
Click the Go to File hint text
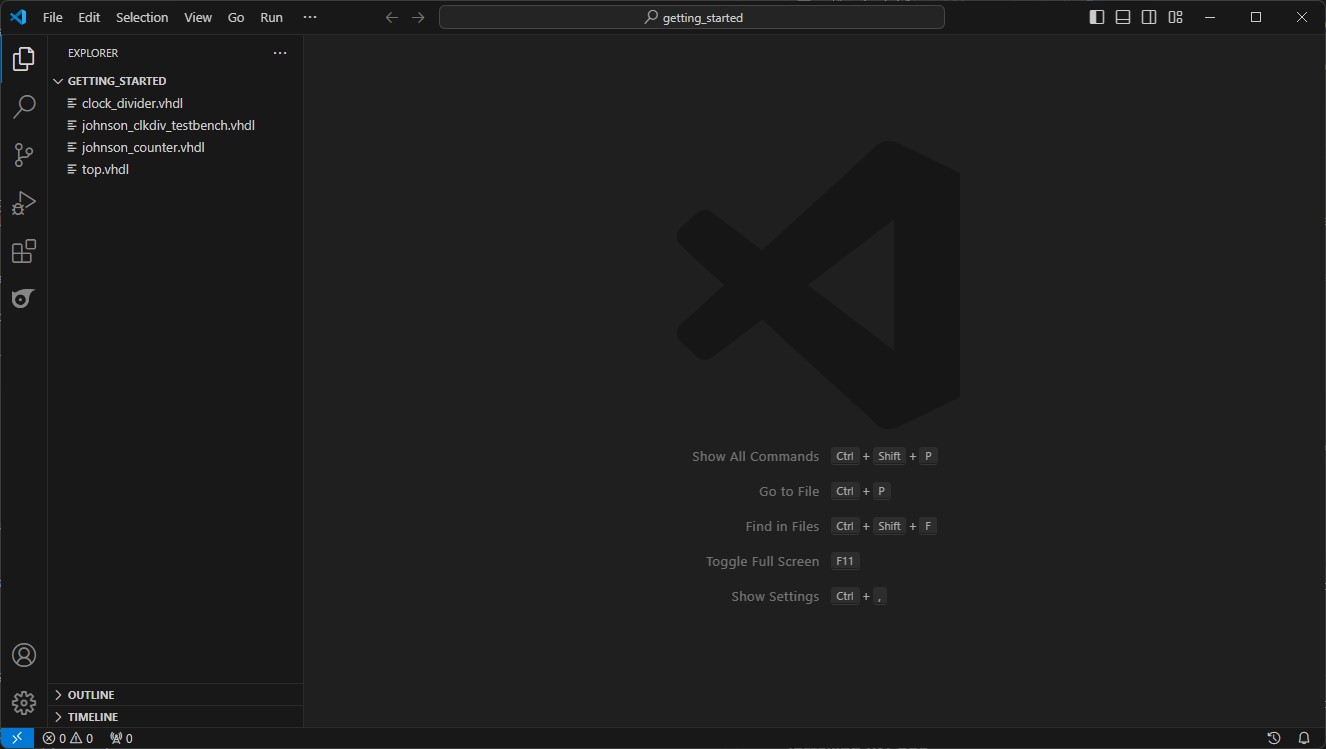pos(789,491)
